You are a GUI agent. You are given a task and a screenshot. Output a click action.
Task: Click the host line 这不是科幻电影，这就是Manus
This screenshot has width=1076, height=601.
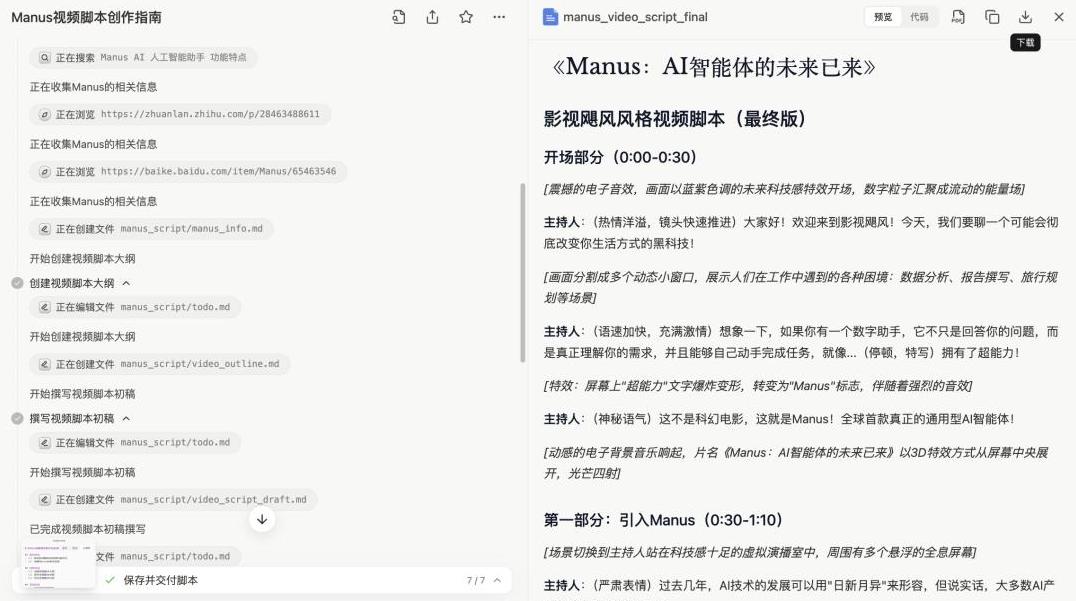[779, 419]
